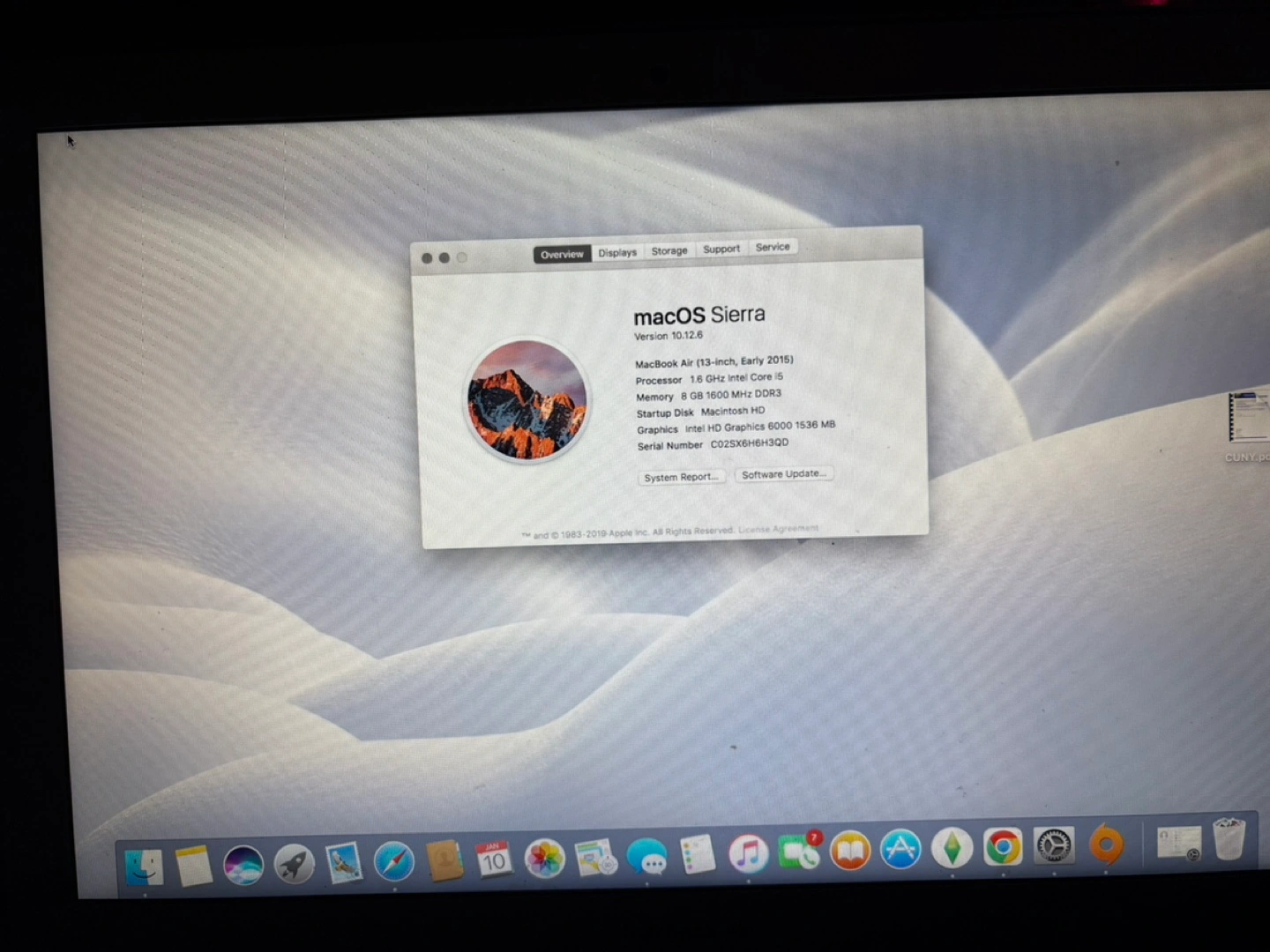Viewport: 1270px width, 952px height.
Task: Open Launchpad rocket icon
Action: 294,863
